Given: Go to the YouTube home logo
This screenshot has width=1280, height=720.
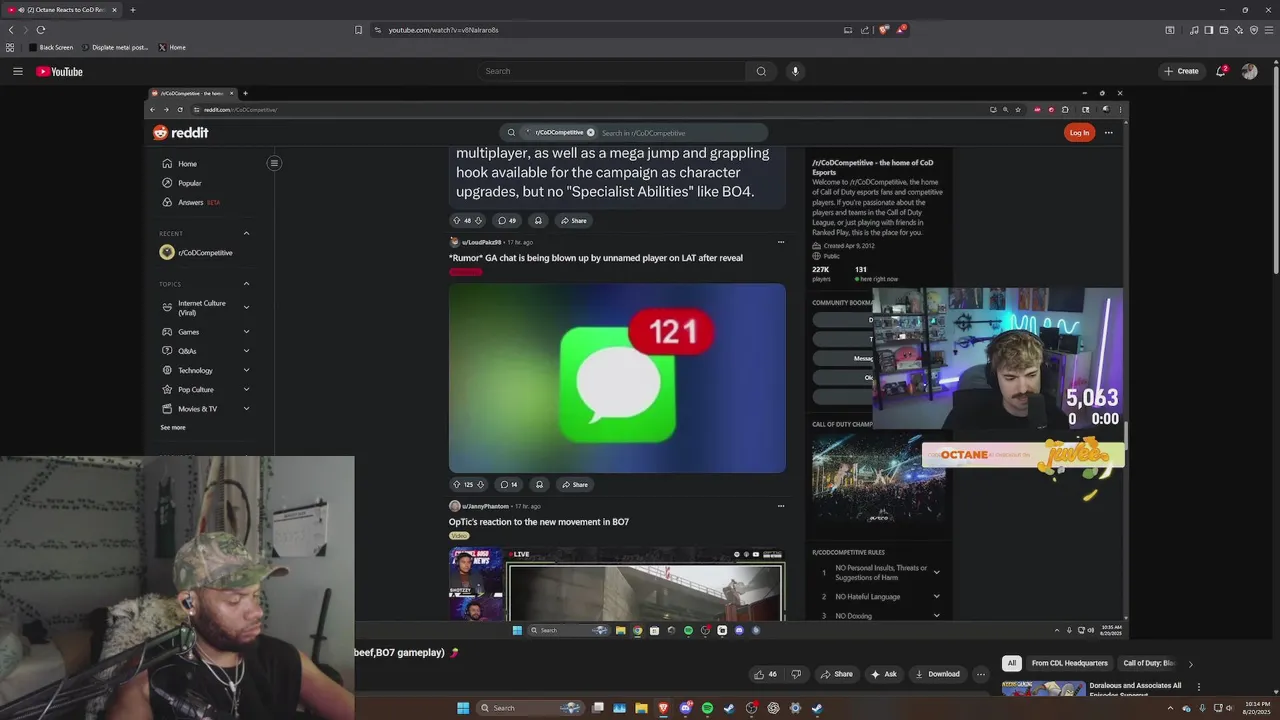Looking at the screenshot, I should (59, 71).
